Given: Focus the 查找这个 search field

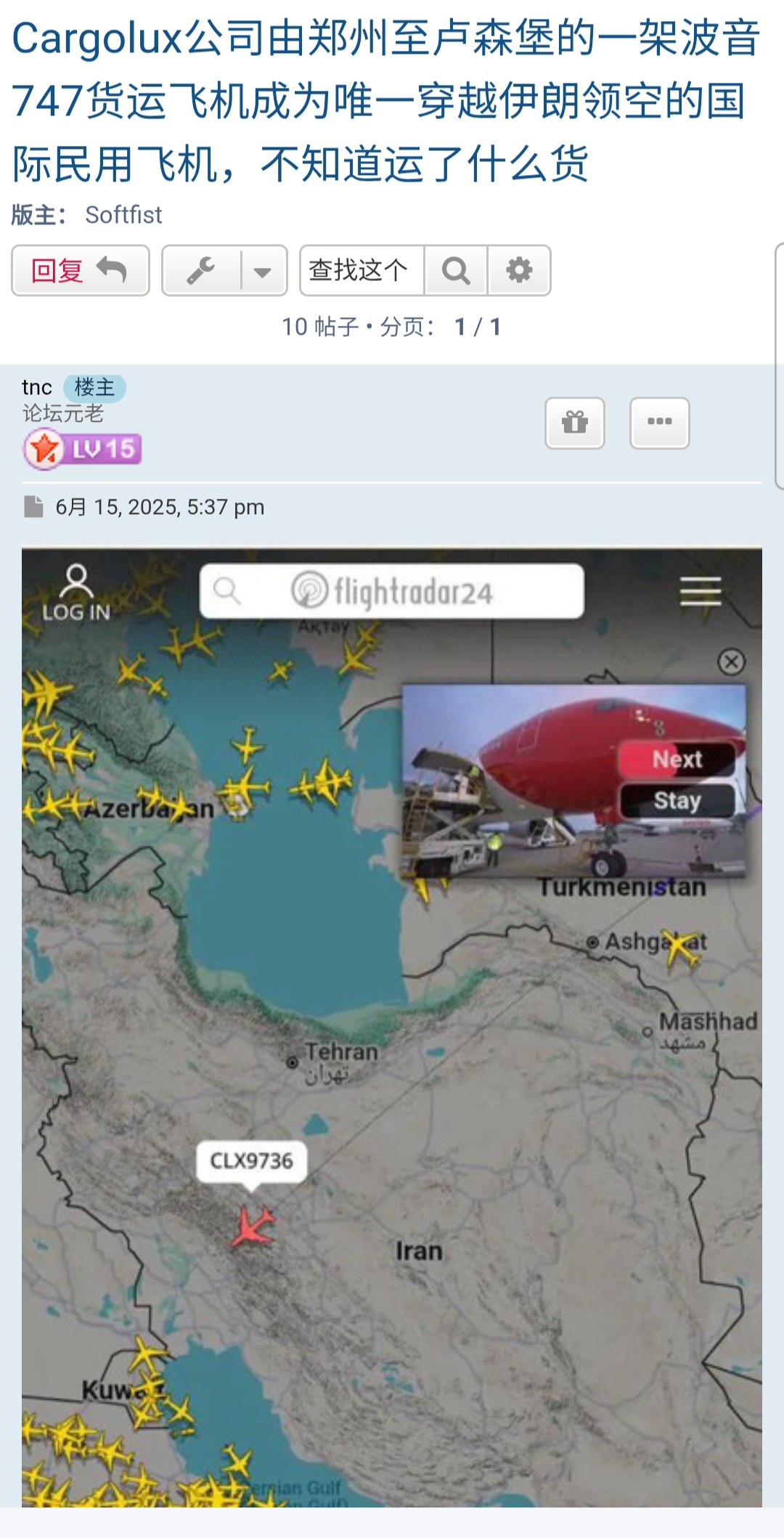Looking at the screenshot, I should pyautogui.click(x=362, y=271).
